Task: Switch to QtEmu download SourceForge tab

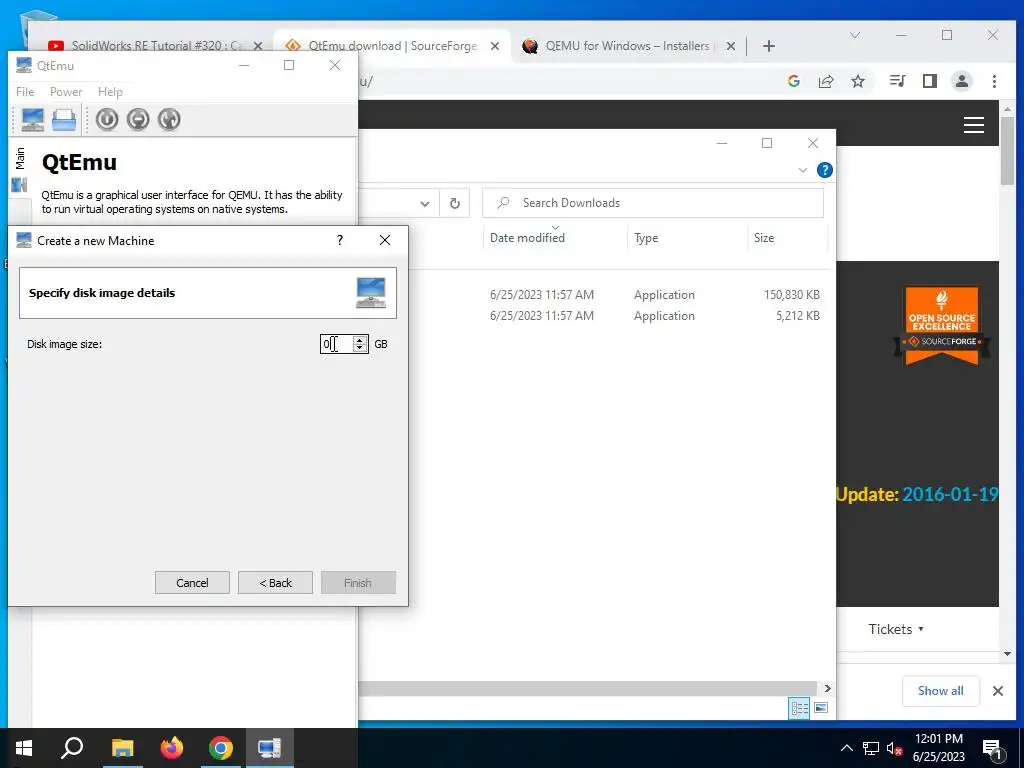Action: click(x=392, y=46)
